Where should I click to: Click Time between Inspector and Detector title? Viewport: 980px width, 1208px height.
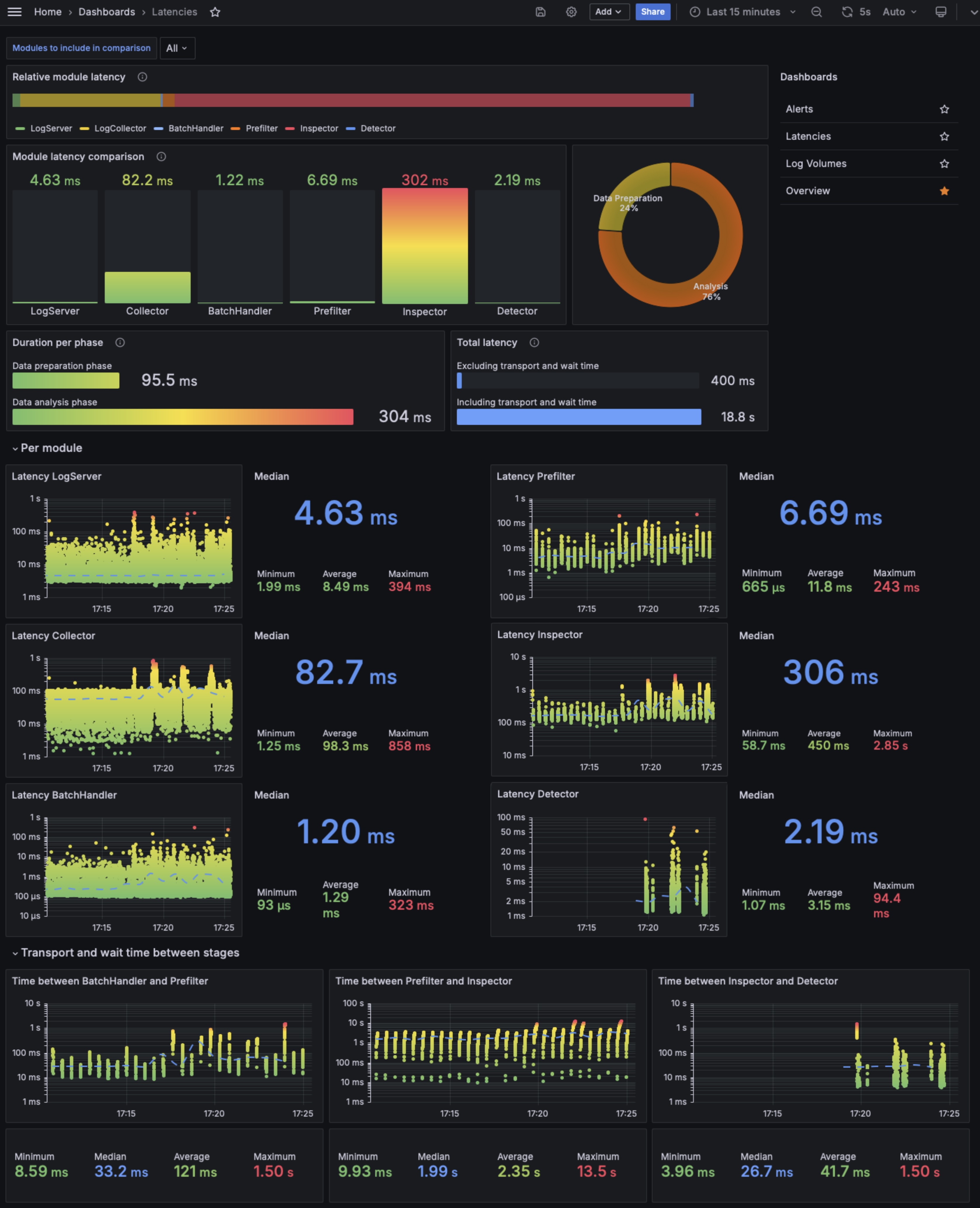(x=747, y=981)
